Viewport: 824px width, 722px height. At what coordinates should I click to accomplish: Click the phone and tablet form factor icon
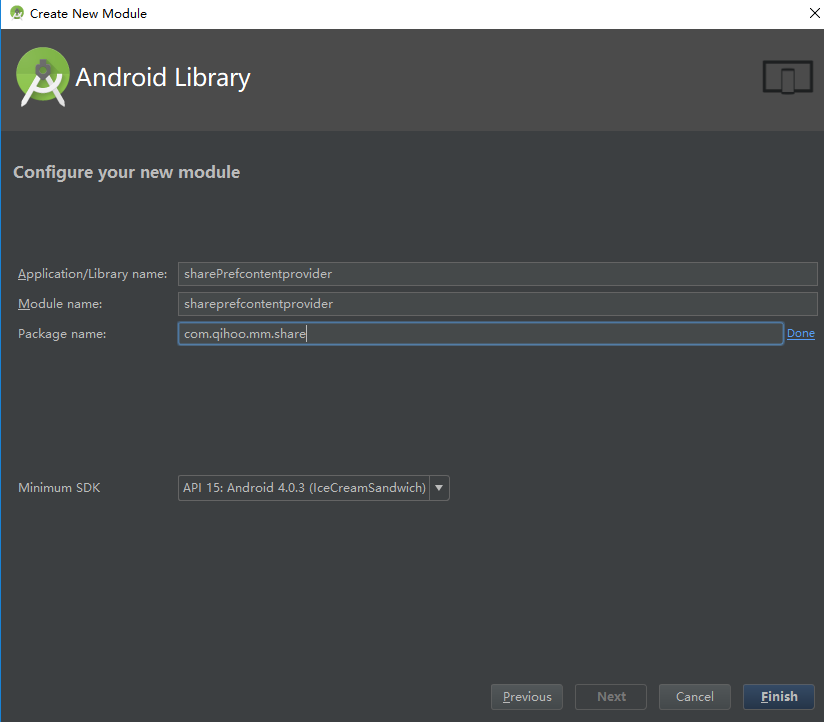click(787, 77)
